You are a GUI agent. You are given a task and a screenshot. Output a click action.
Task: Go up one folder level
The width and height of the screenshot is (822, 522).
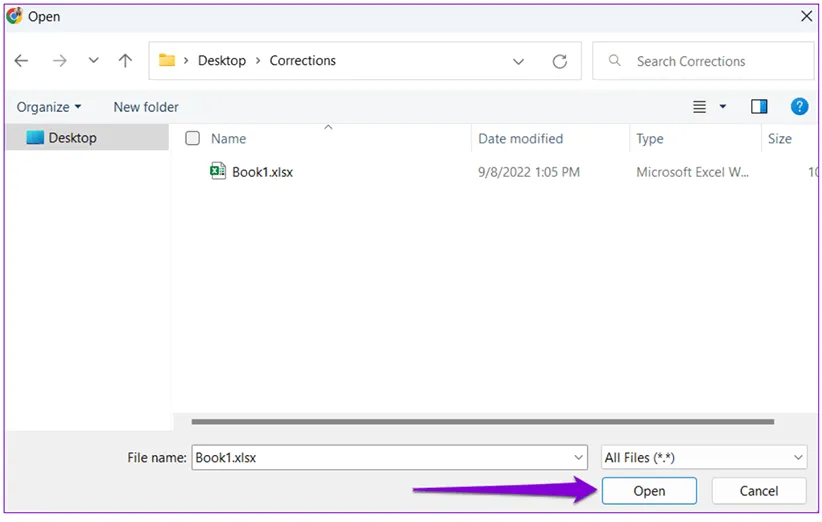pyautogui.click(x=125, y=61)
